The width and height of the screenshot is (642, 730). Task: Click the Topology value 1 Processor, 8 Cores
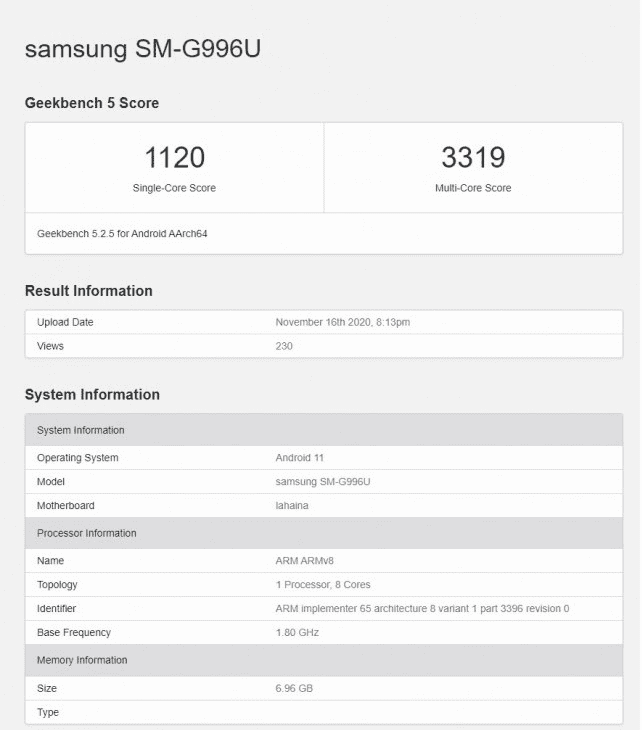323,585
